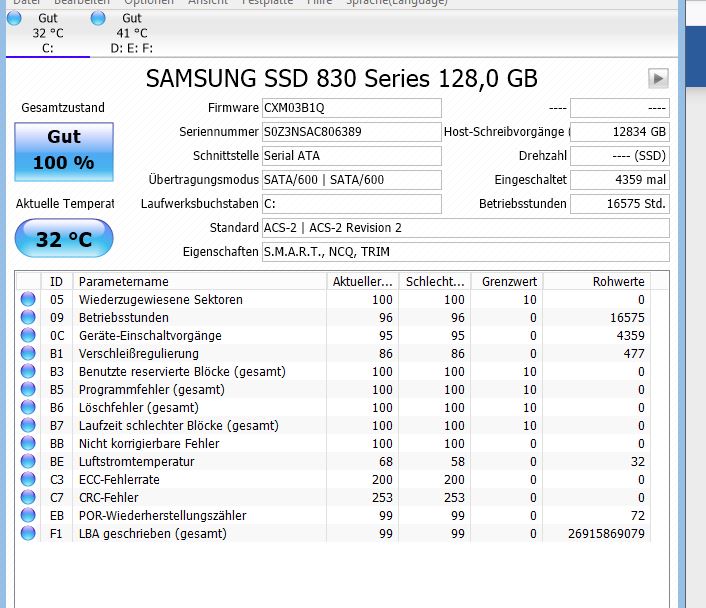Viewport: 706px width, 608px height.
Task: Click Eingeschaltet value 4359 mal
Action: (620, 180)
